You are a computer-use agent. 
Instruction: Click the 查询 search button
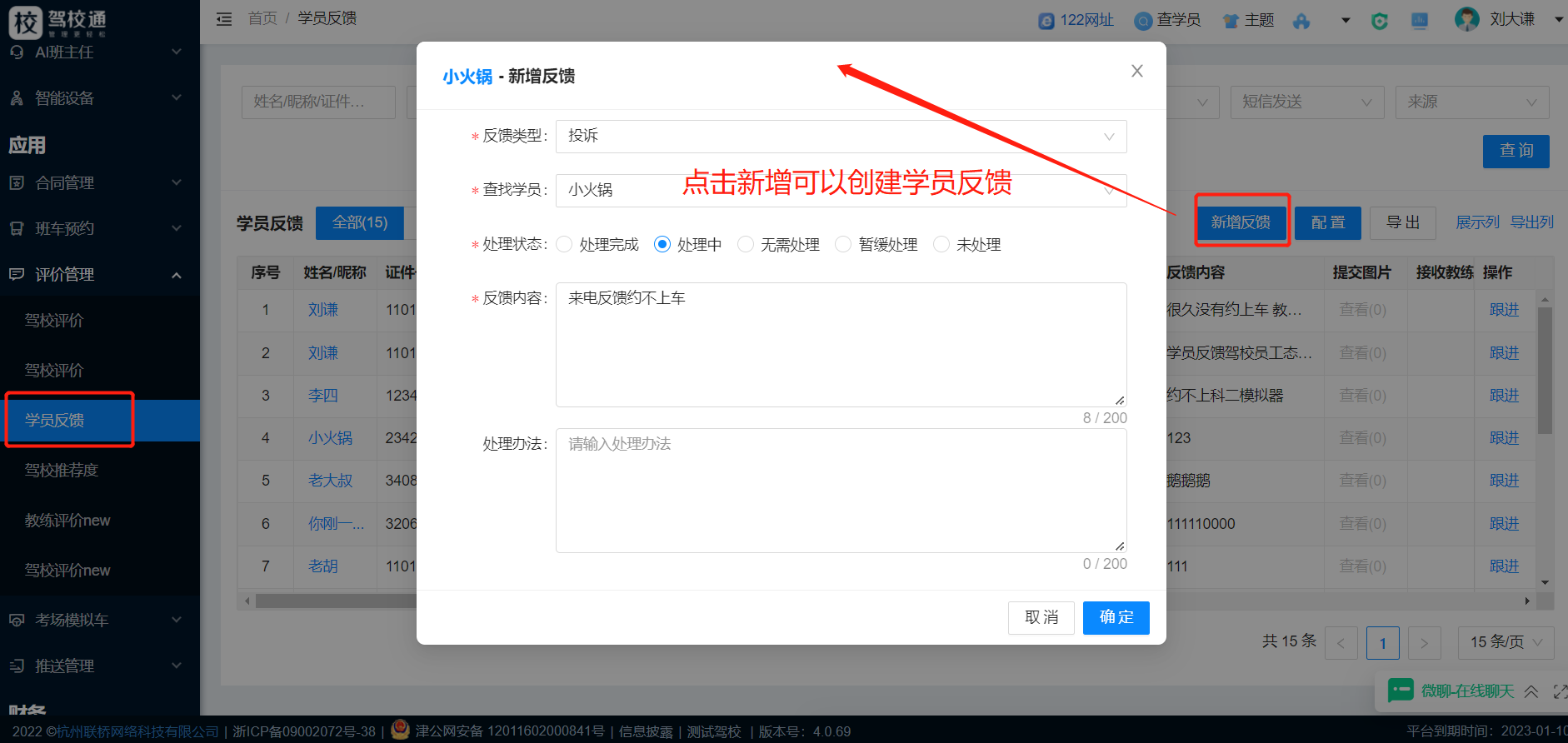[1516, 152]
